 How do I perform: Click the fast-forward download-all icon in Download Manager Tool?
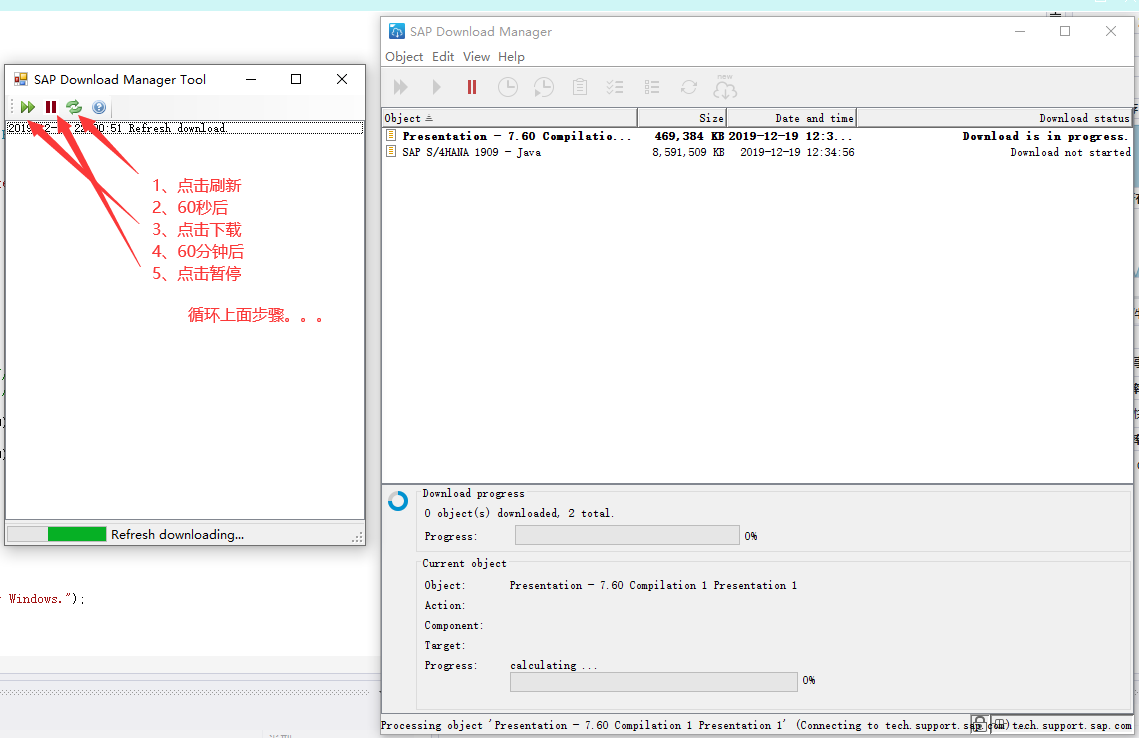[27, 106]
